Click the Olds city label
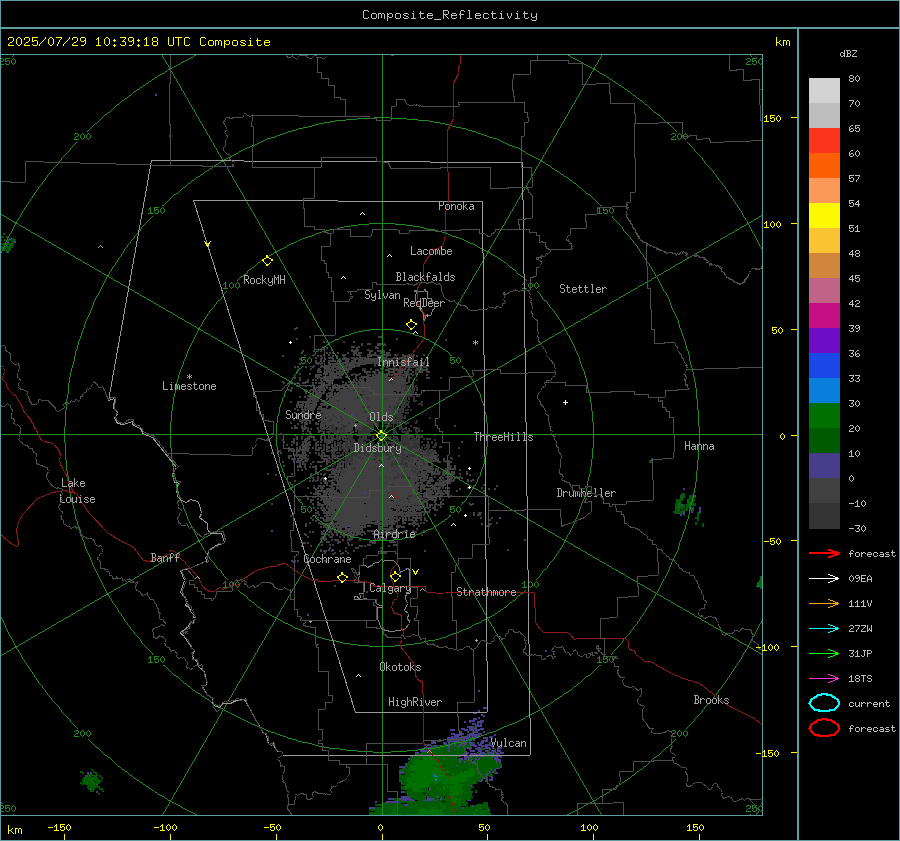Image resolution: width=900 pixels, height=841 pixels. pyautogui.click(x=381, y=417)
